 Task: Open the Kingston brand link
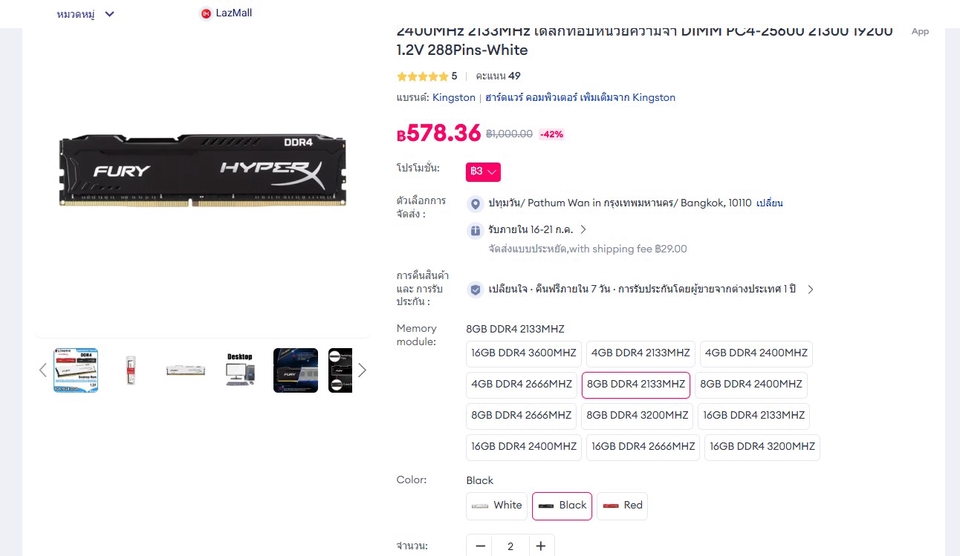tap(454, 97)
